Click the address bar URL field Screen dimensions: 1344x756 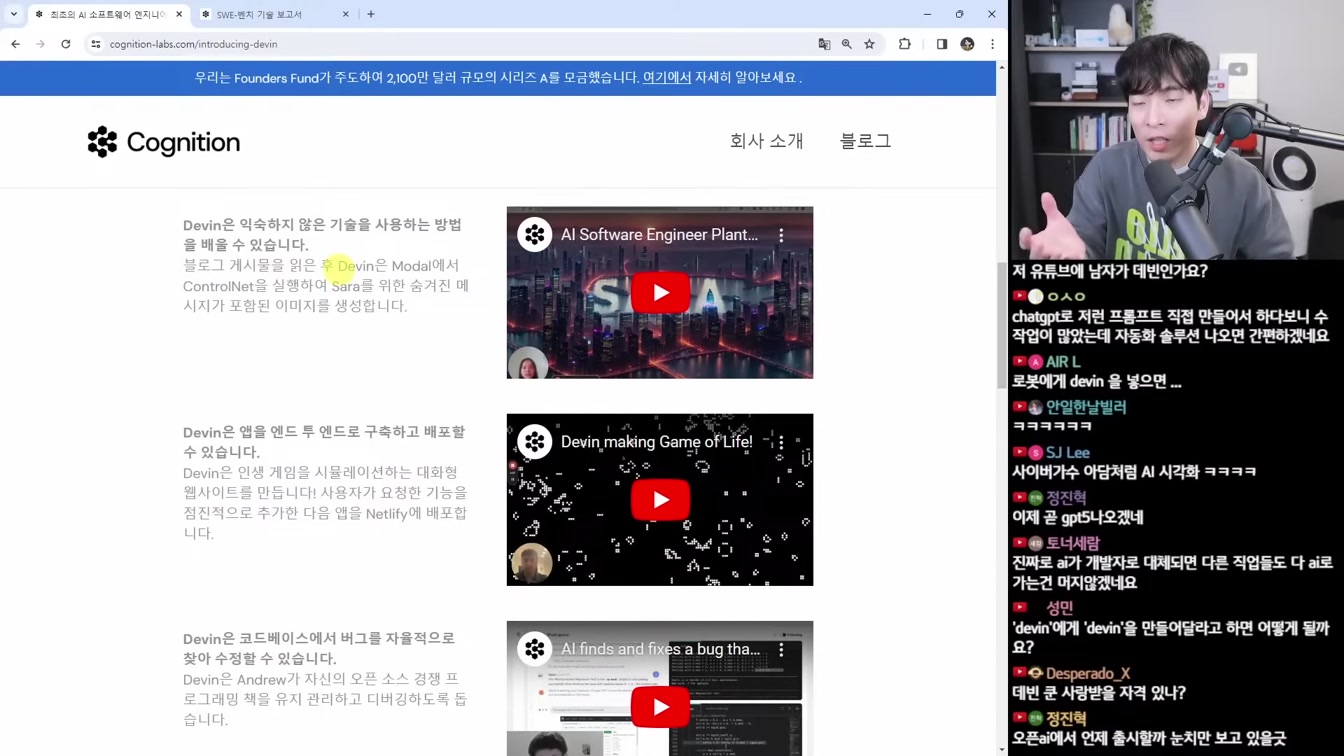[x=450, y=44]
